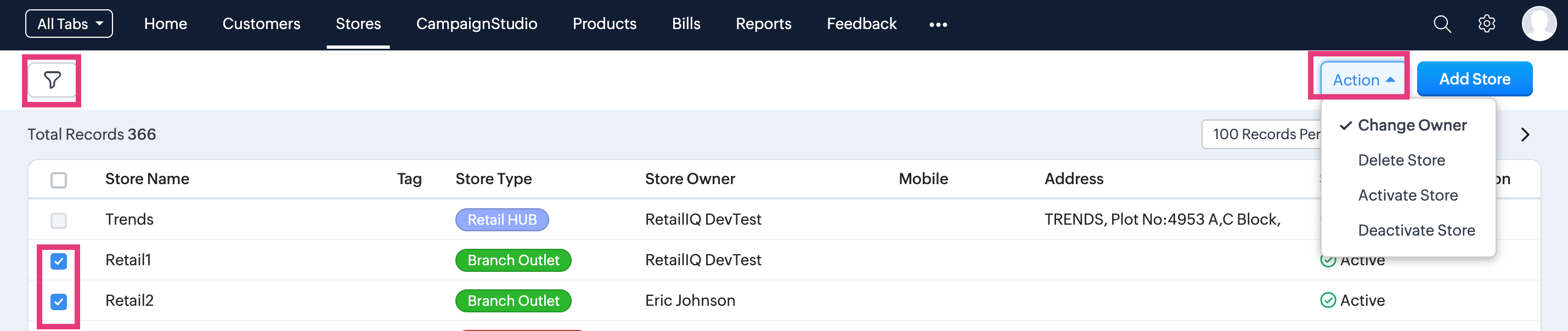Open the search magnifier icon
The height and width of the screenshot is (331, 1568).
[1442, 24]
